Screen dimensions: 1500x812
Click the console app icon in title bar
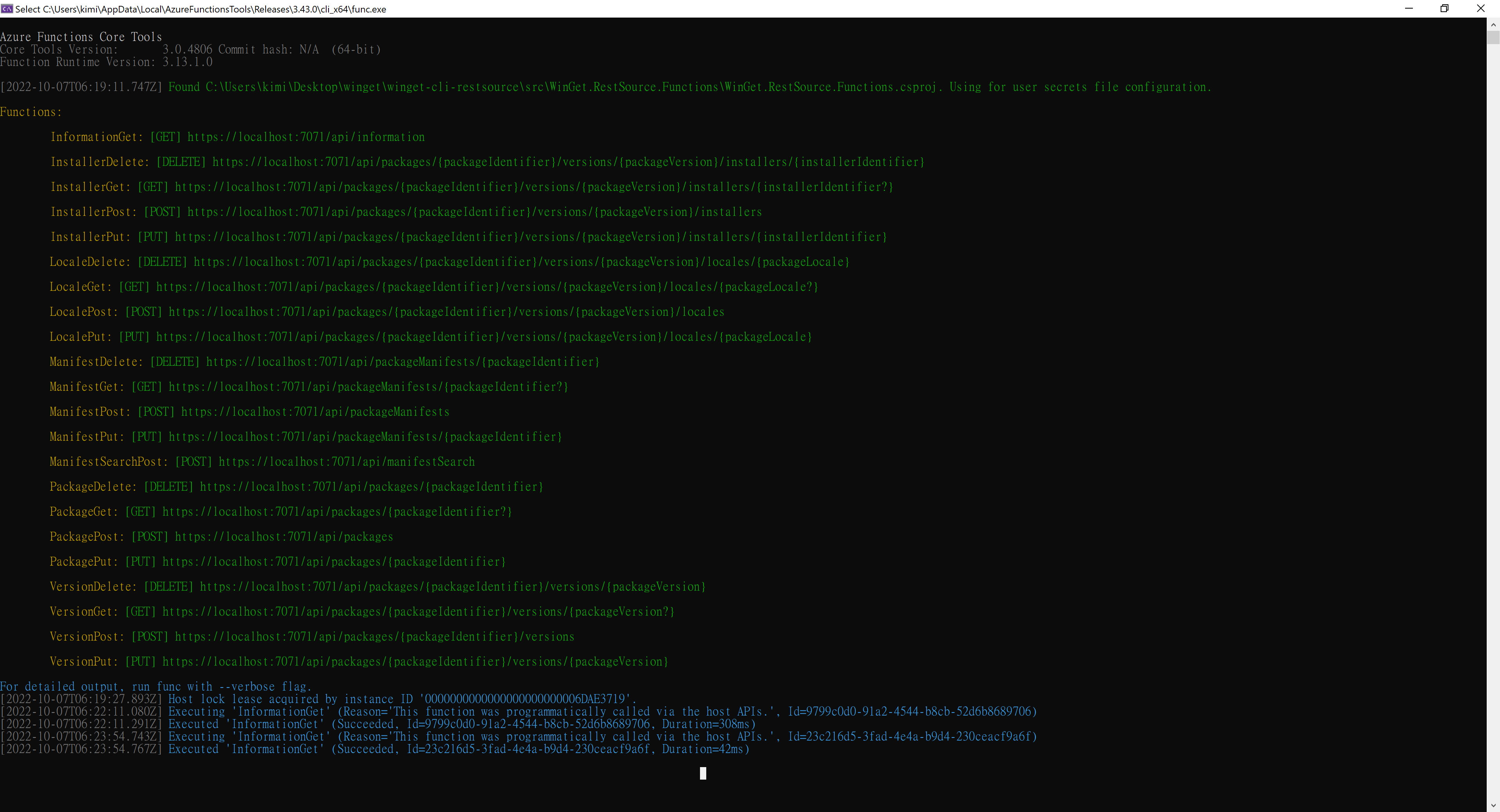(7, 9)
